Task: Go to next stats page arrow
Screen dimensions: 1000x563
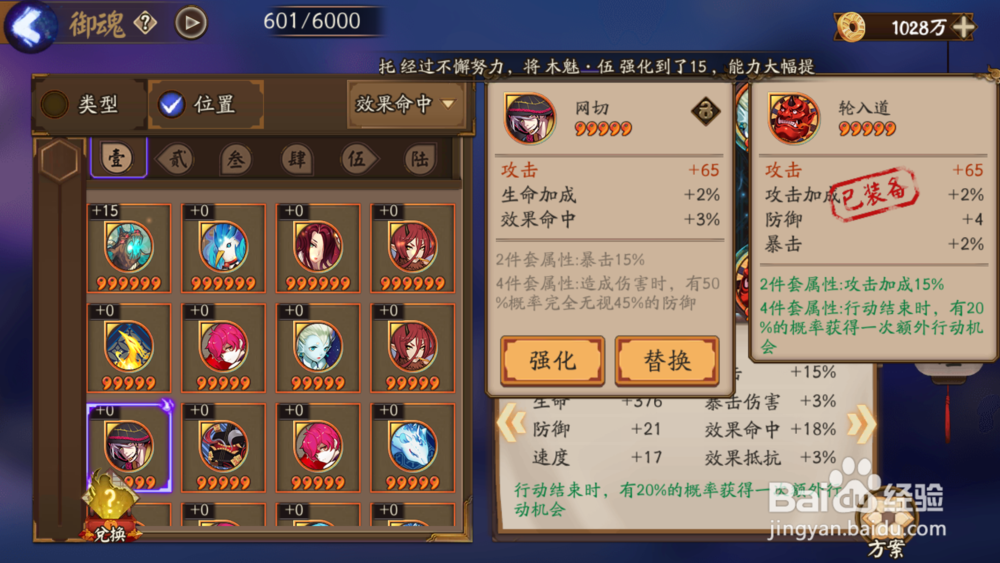Action: tap(862, 423)
